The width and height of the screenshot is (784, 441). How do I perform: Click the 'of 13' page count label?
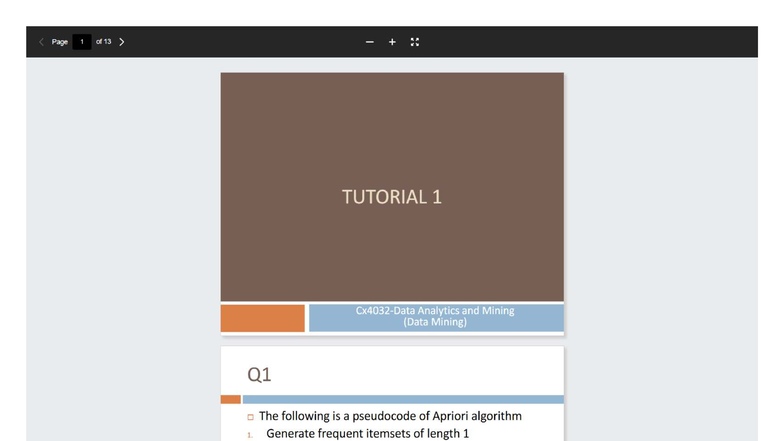[x=104, y=42]
